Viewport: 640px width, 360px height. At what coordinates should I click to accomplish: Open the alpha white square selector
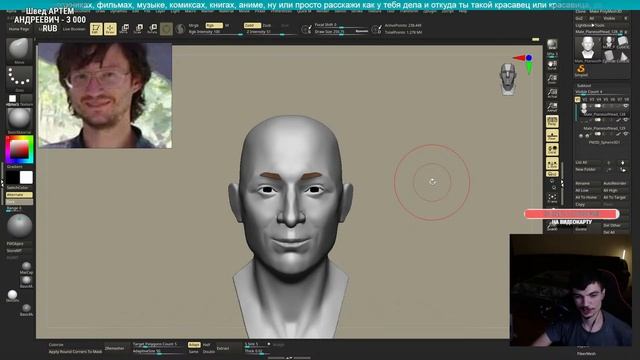pos(13,99)
